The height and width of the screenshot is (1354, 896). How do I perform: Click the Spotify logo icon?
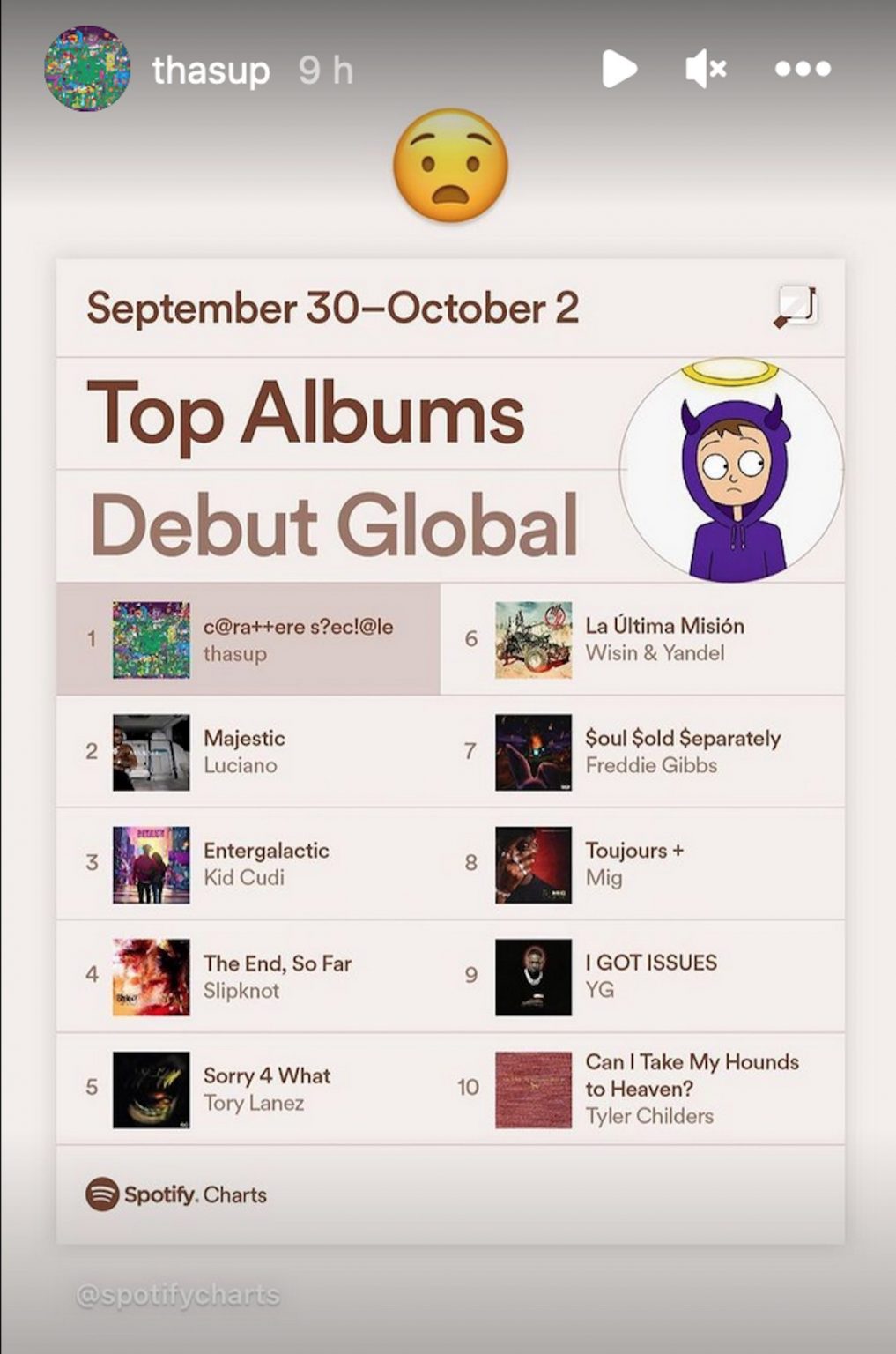point(102,1194)
